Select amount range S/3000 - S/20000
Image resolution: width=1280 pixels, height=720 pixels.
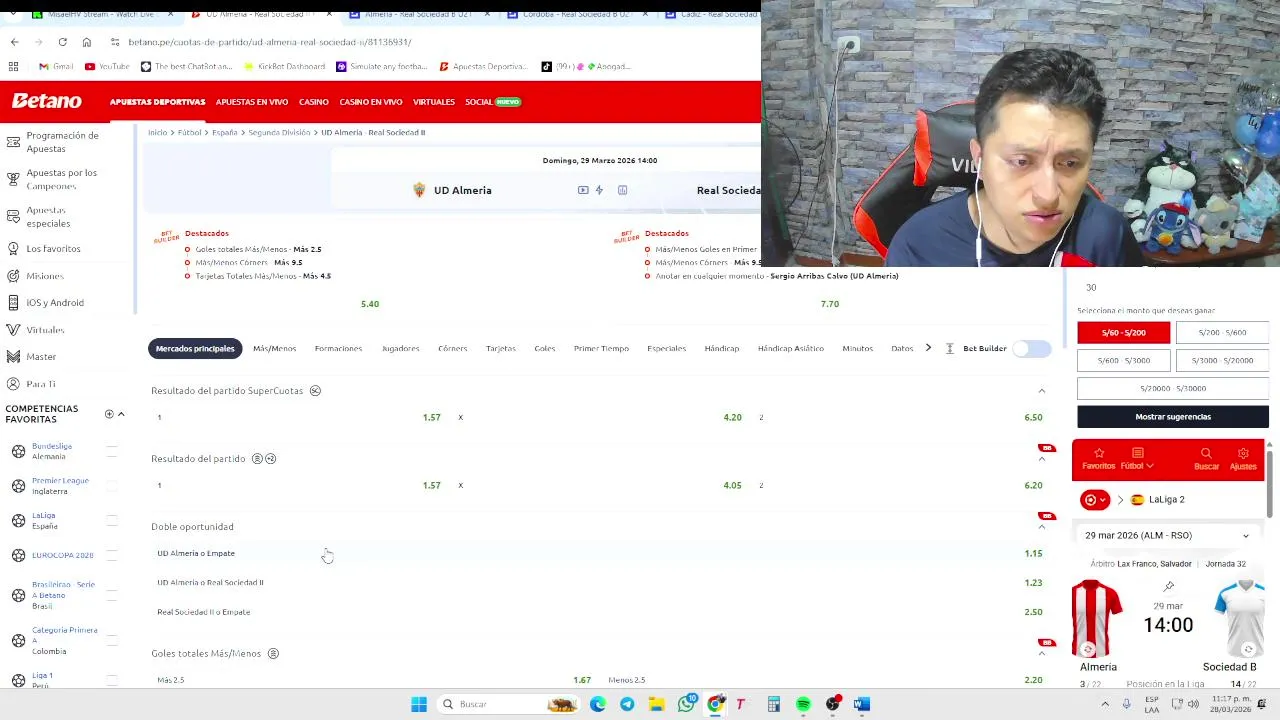[x=1222, y=360]
